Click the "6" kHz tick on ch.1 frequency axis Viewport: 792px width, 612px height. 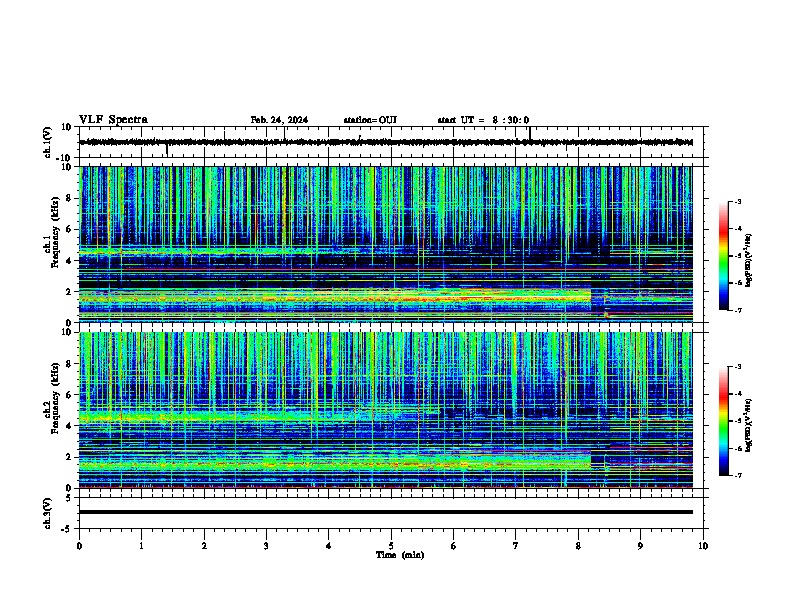tap(70, 229)
